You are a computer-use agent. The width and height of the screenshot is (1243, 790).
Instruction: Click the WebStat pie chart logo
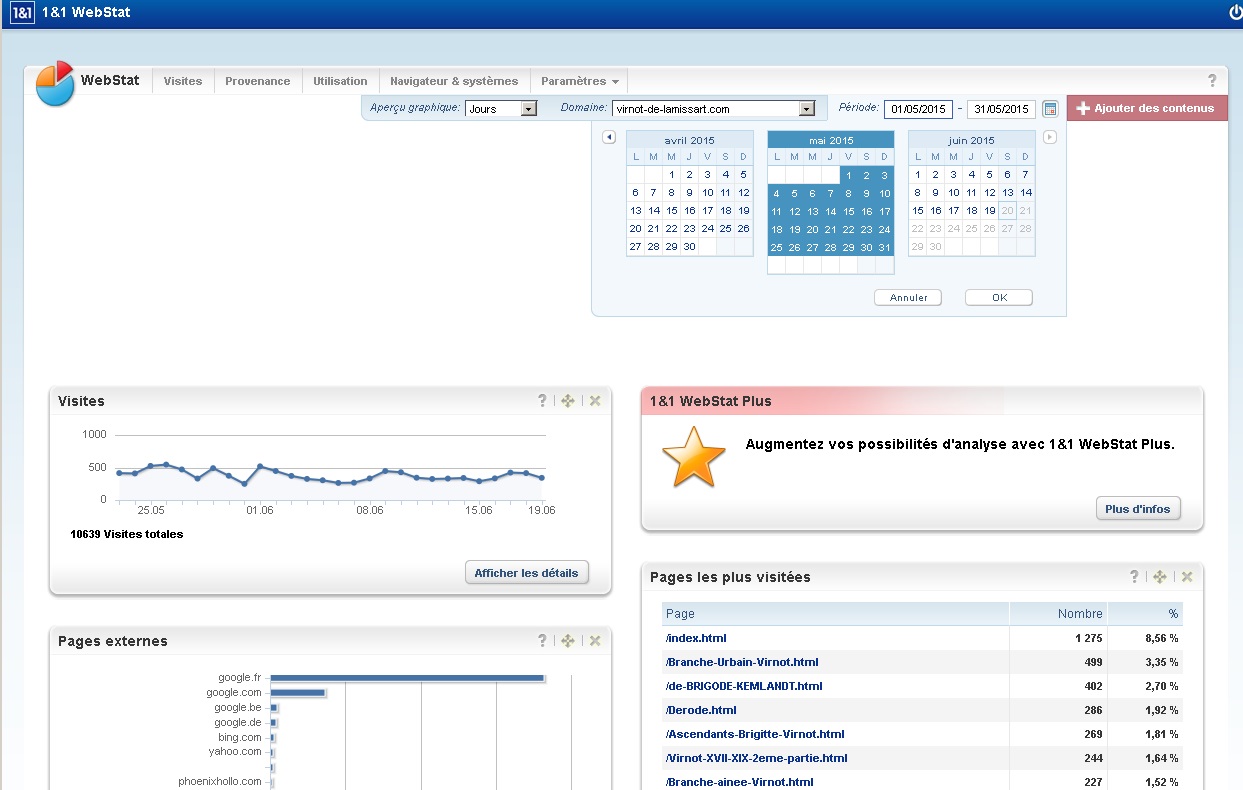point(55,83)
